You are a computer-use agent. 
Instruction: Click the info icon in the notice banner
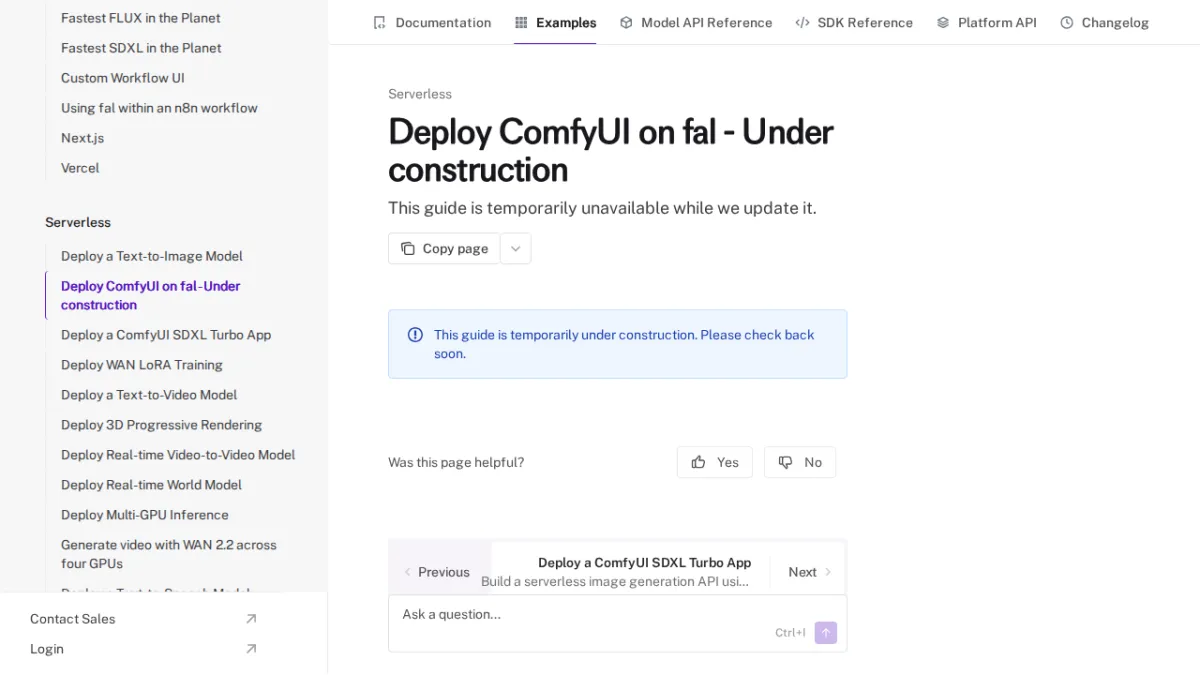click(416, 335)
